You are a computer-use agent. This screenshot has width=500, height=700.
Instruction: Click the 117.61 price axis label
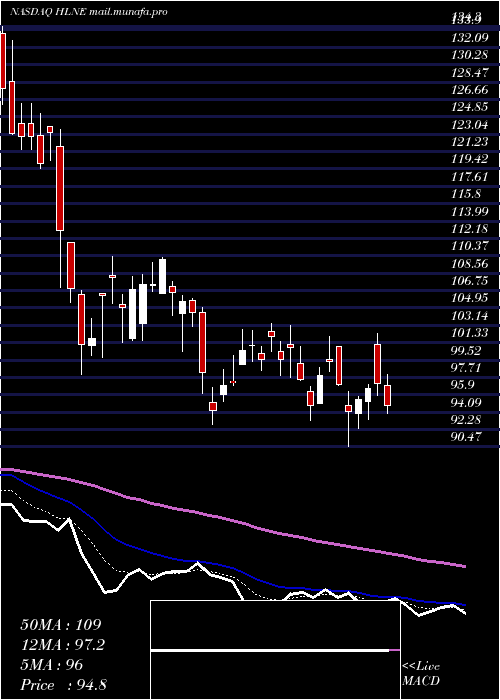coord(470,177)
